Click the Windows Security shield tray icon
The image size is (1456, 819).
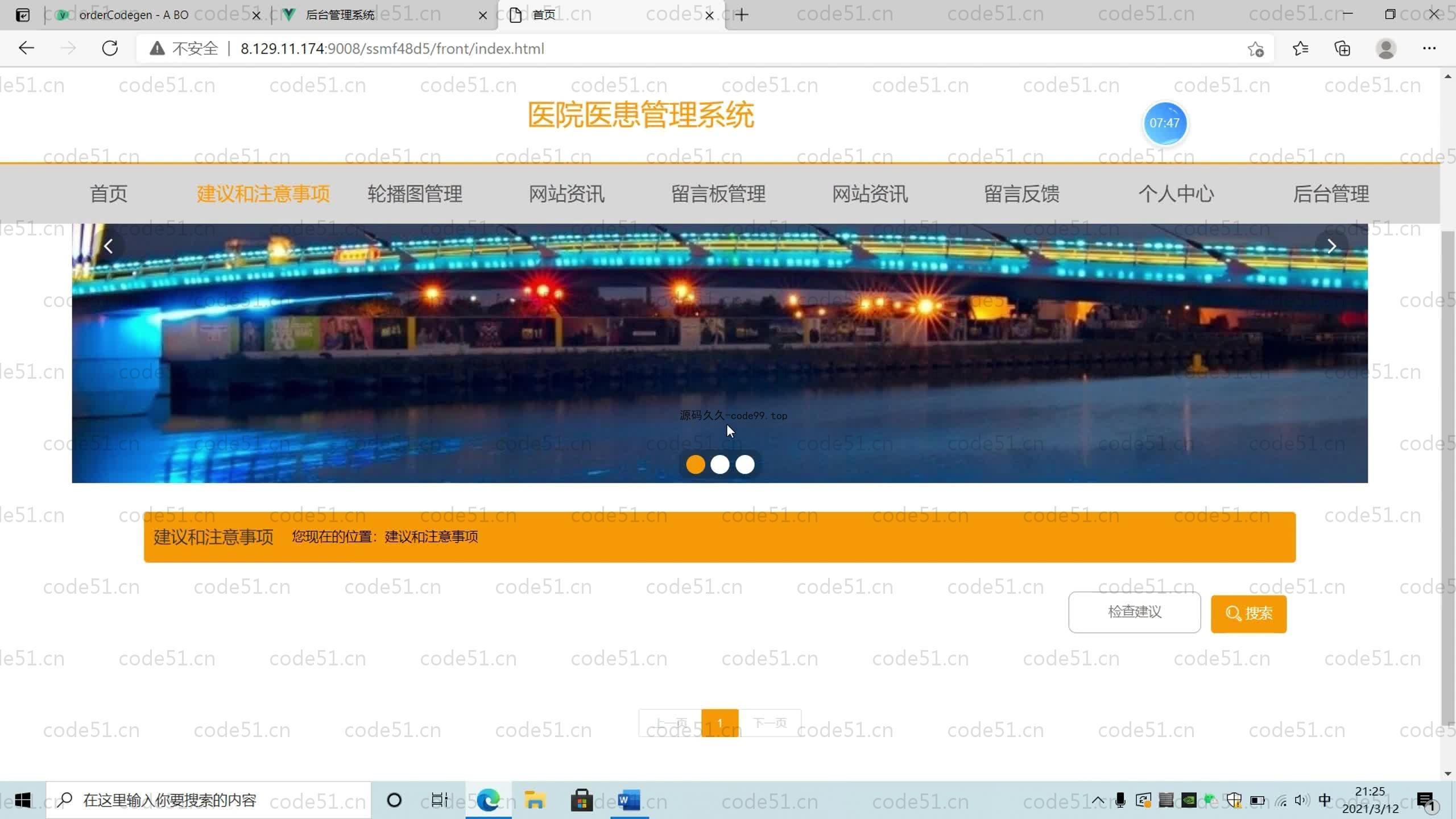[1234, 801]
